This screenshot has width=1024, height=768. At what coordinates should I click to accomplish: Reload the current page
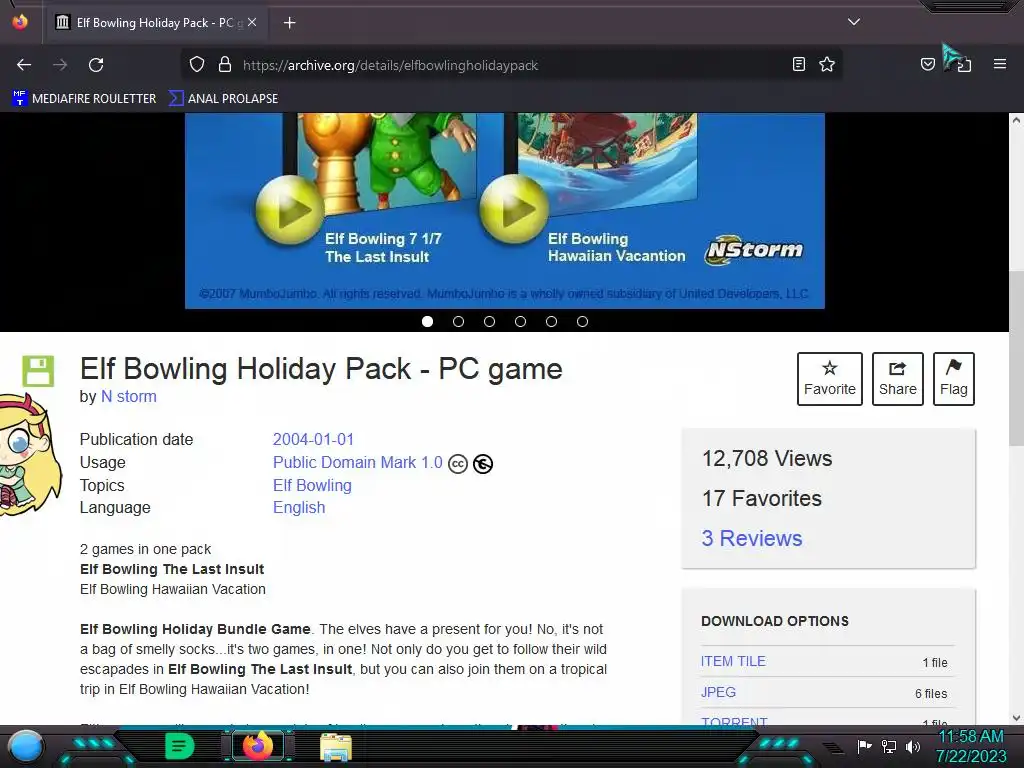click(96, 65)
